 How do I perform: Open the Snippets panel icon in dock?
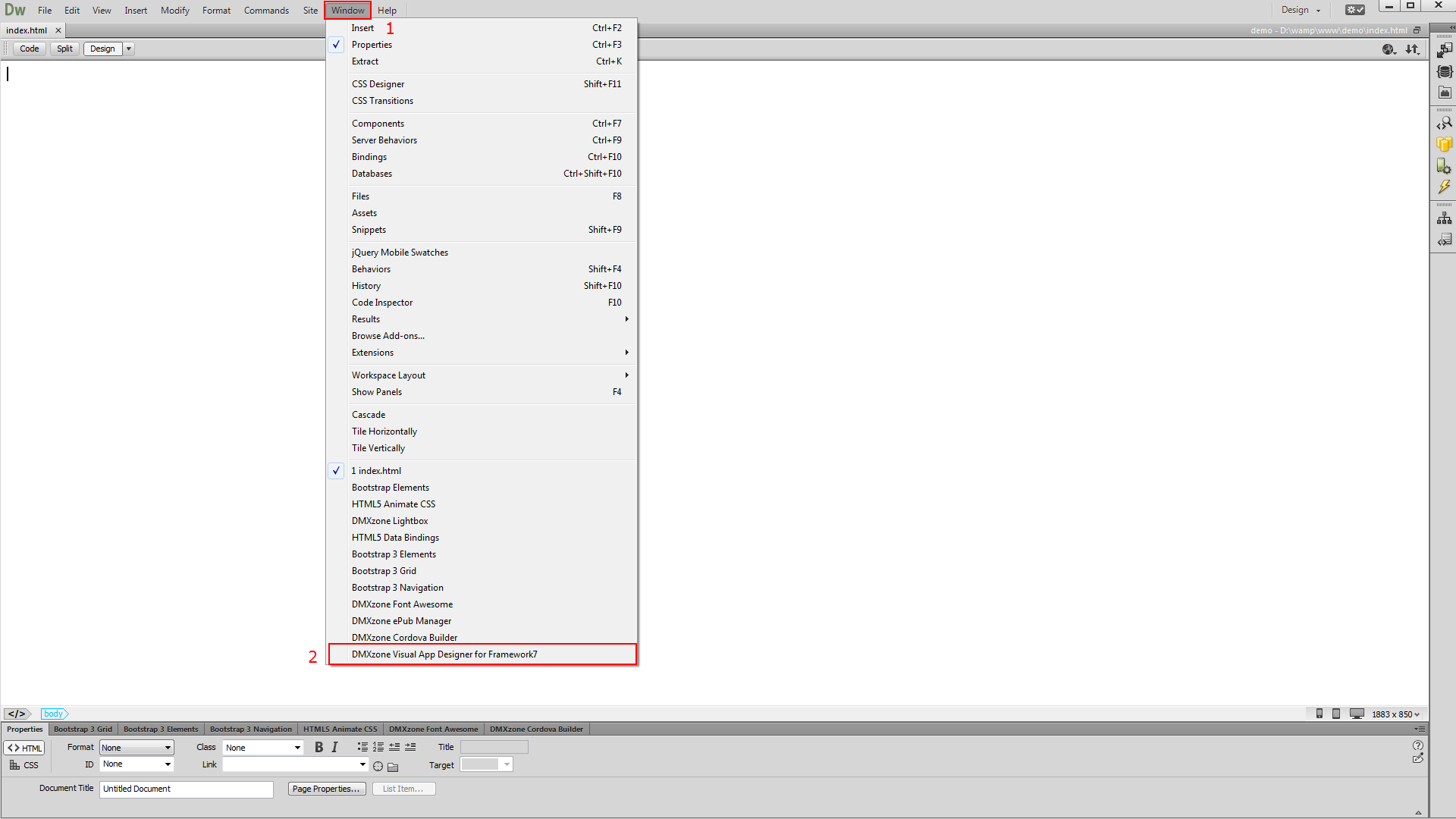(1445, 239)
